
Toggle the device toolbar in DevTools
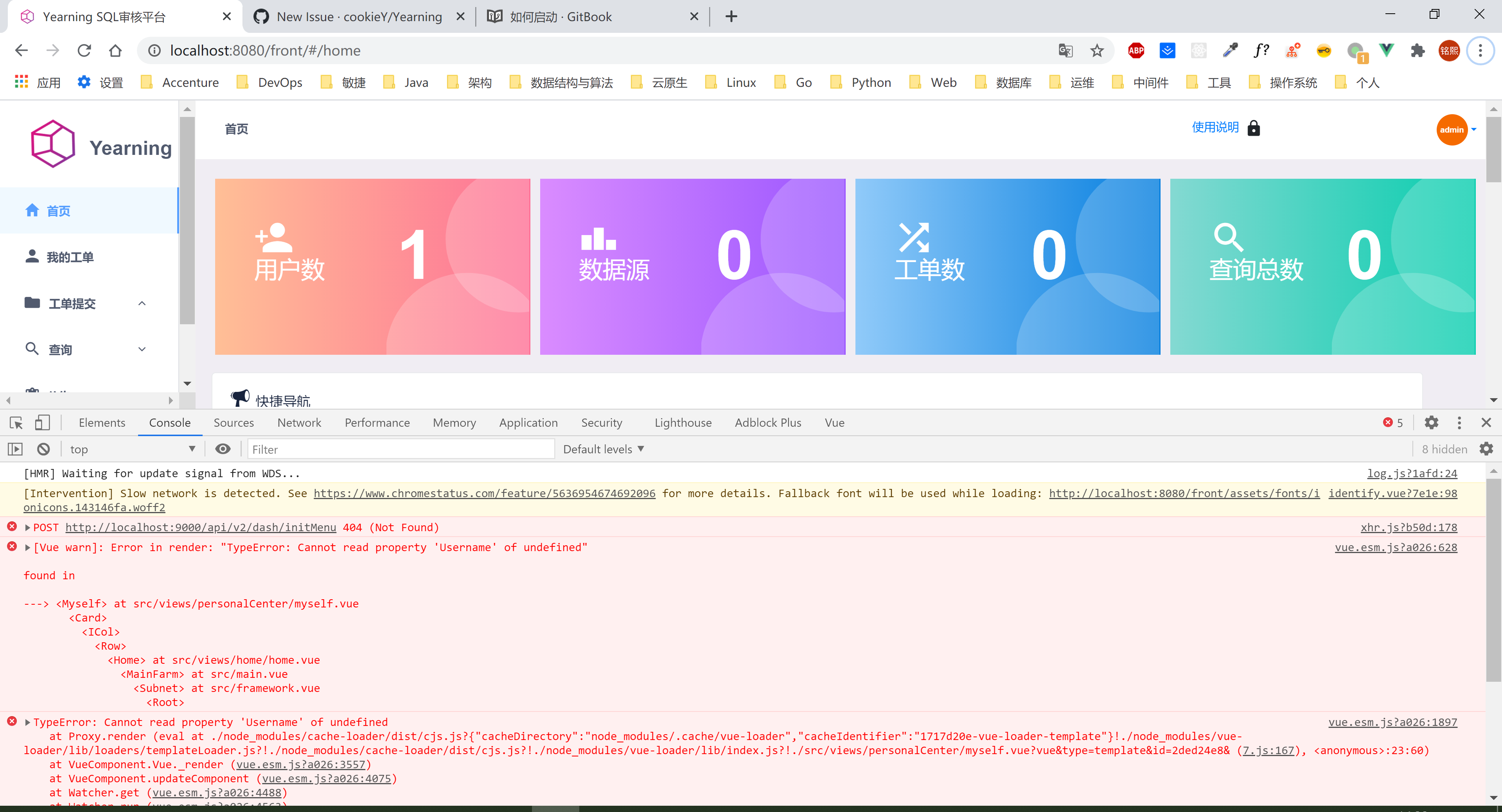point(42,422)
